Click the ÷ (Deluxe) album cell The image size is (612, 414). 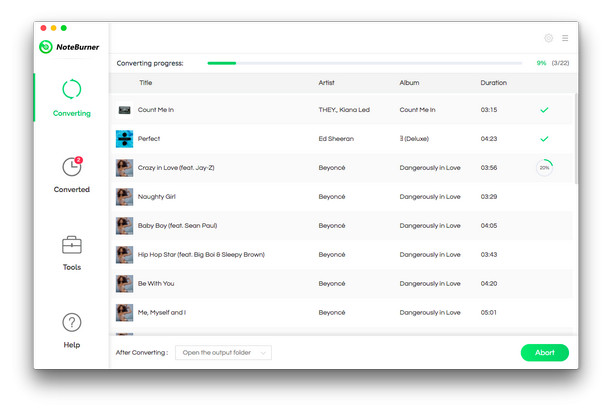tap(414, 139)
